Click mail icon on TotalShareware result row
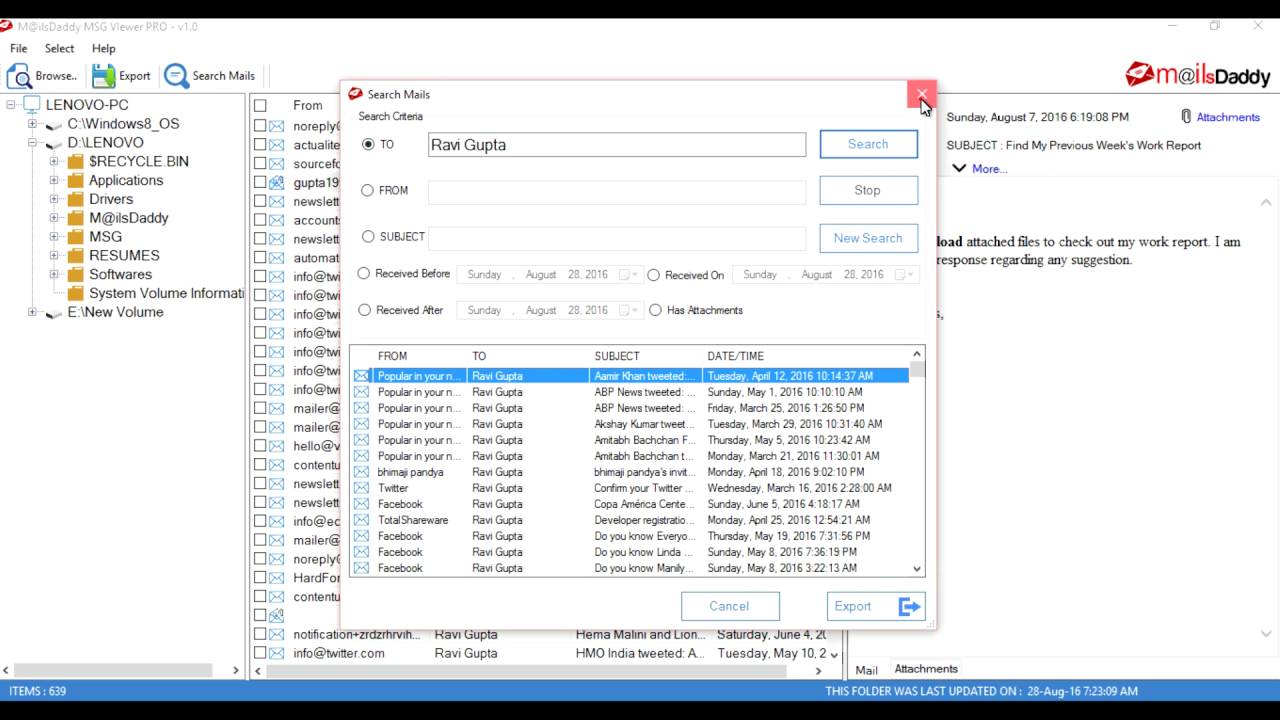1280x720 pixels. click(361, 520)
